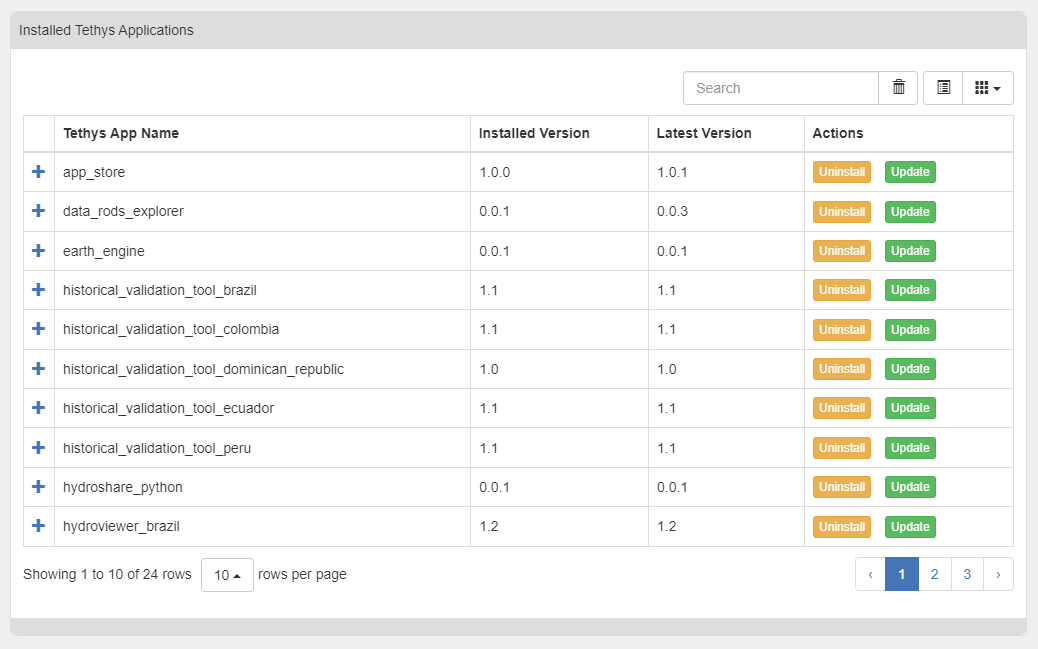
Task: Uninstall historical_validation_tool_dominican_republic
Action: click(x=841, y=368)
